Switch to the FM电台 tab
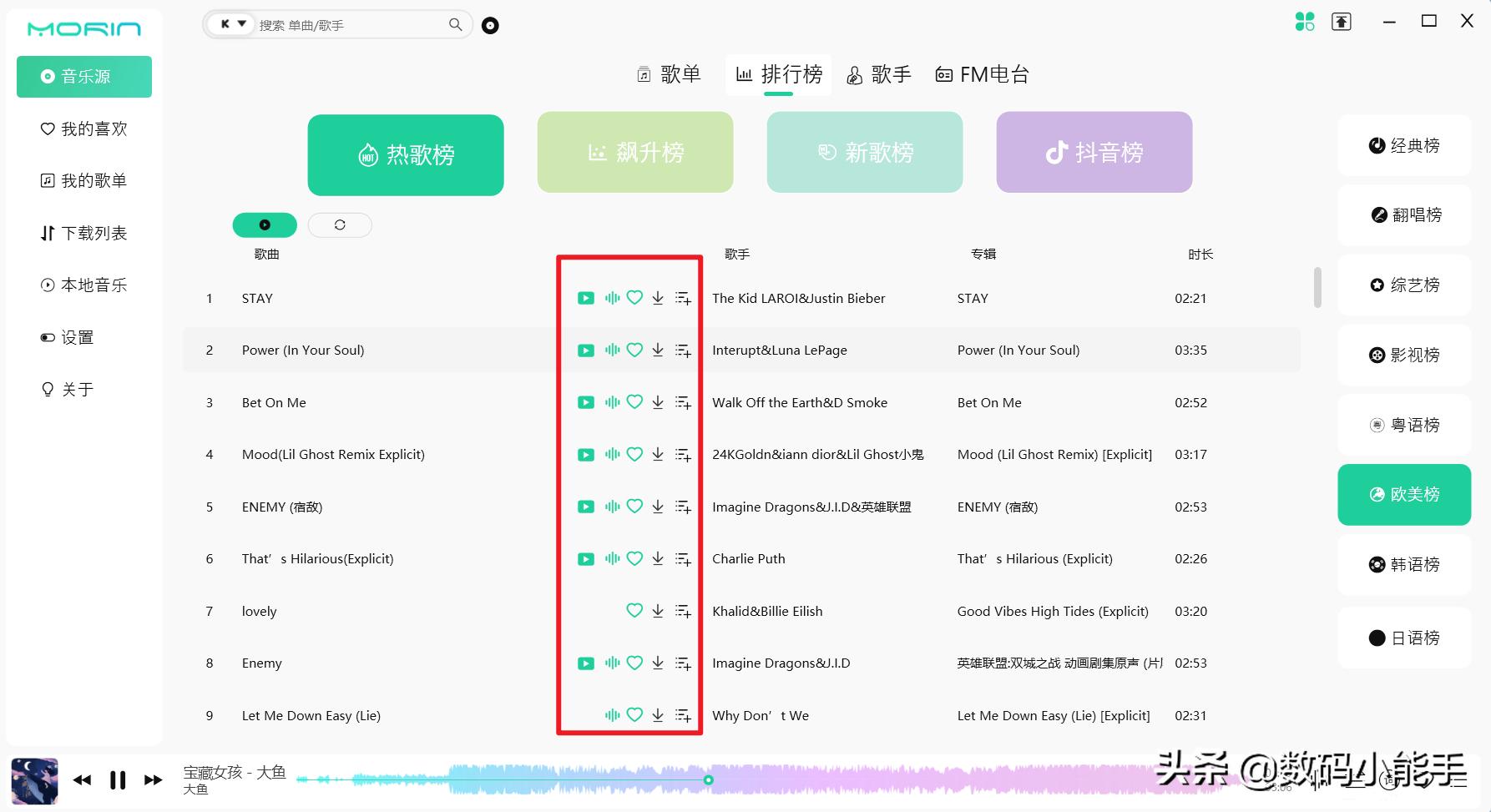 tap(983, 74)
